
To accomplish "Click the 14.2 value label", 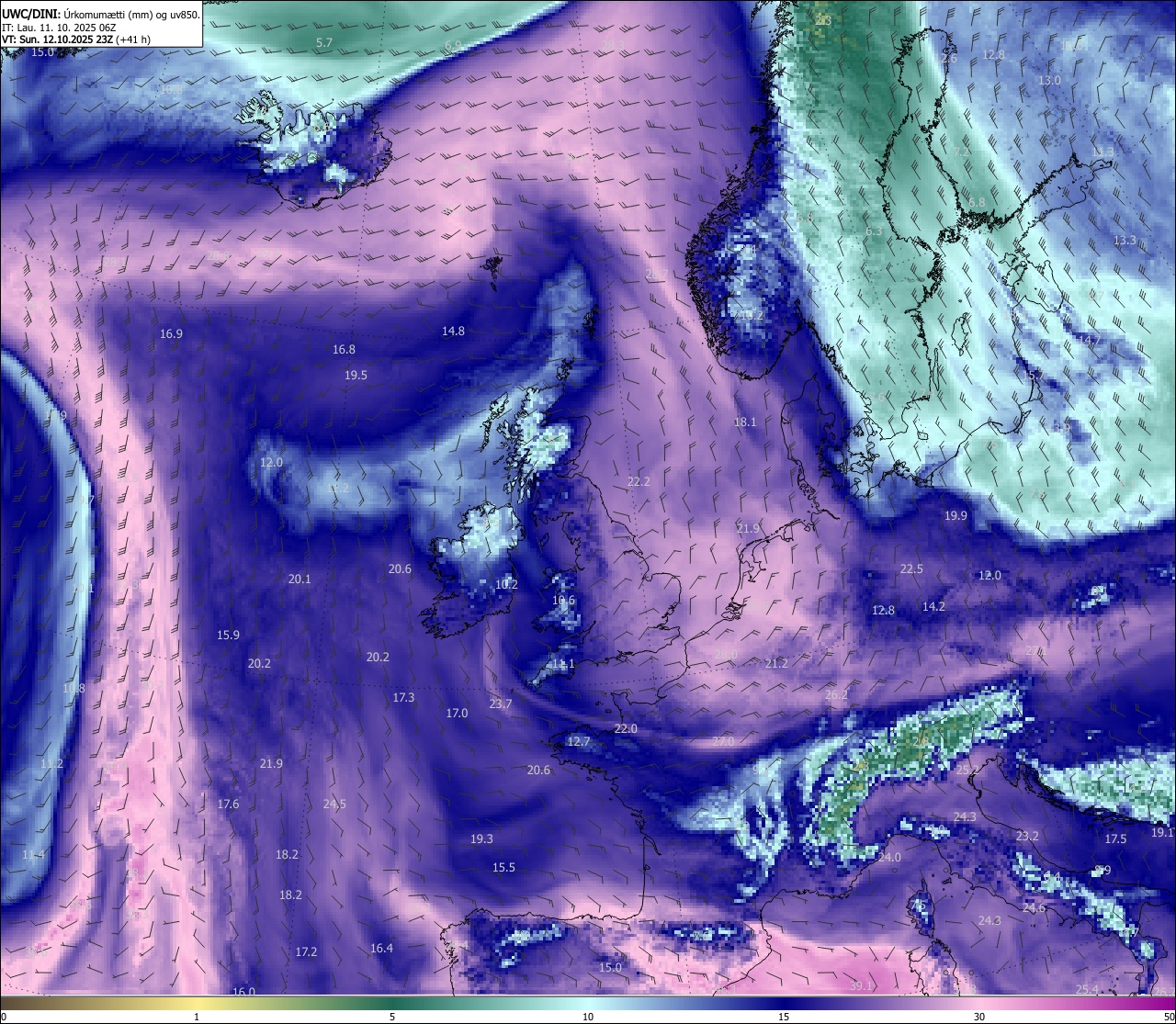I will click(x=933, y=607).
